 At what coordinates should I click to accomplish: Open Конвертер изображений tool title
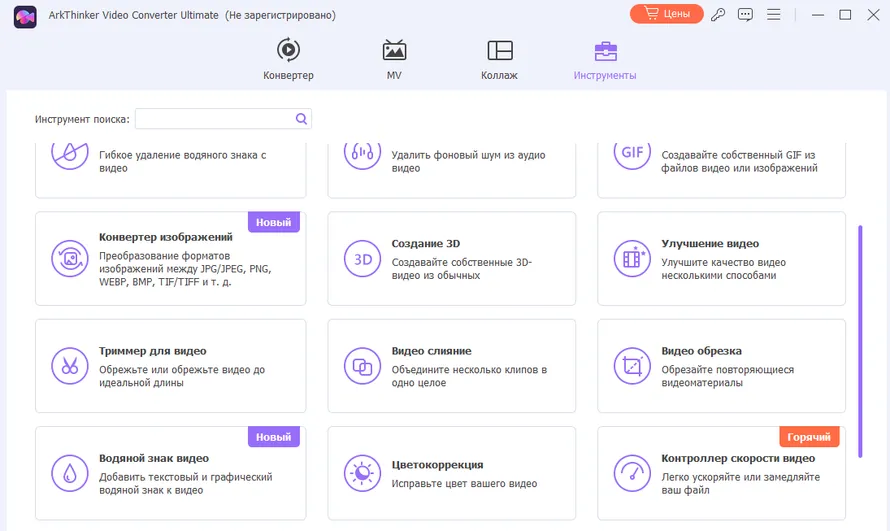166,237
